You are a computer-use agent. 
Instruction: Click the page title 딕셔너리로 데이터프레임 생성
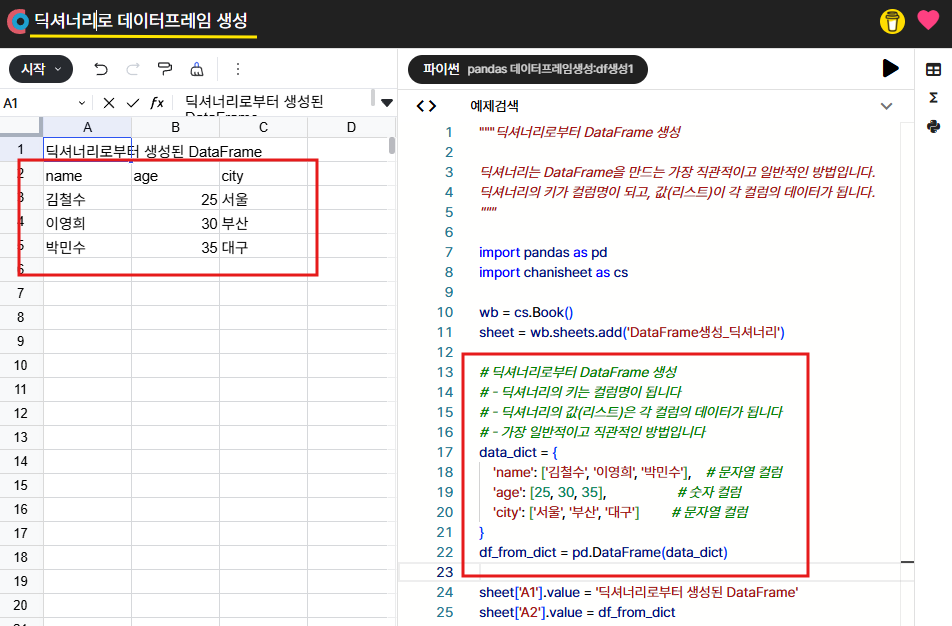pos(141,21)
